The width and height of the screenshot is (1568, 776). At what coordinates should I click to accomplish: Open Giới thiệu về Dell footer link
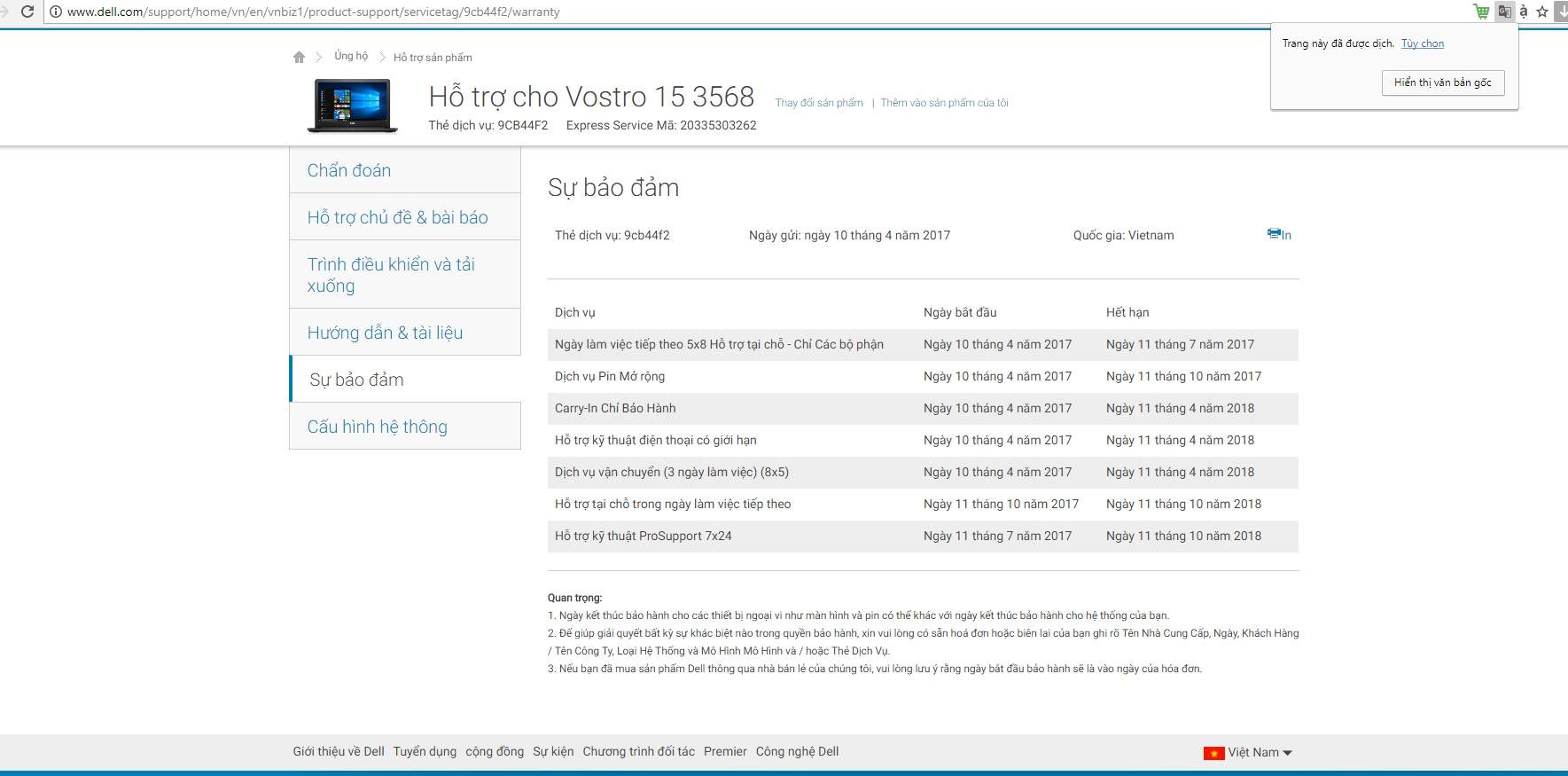click(x=339, y=751)
